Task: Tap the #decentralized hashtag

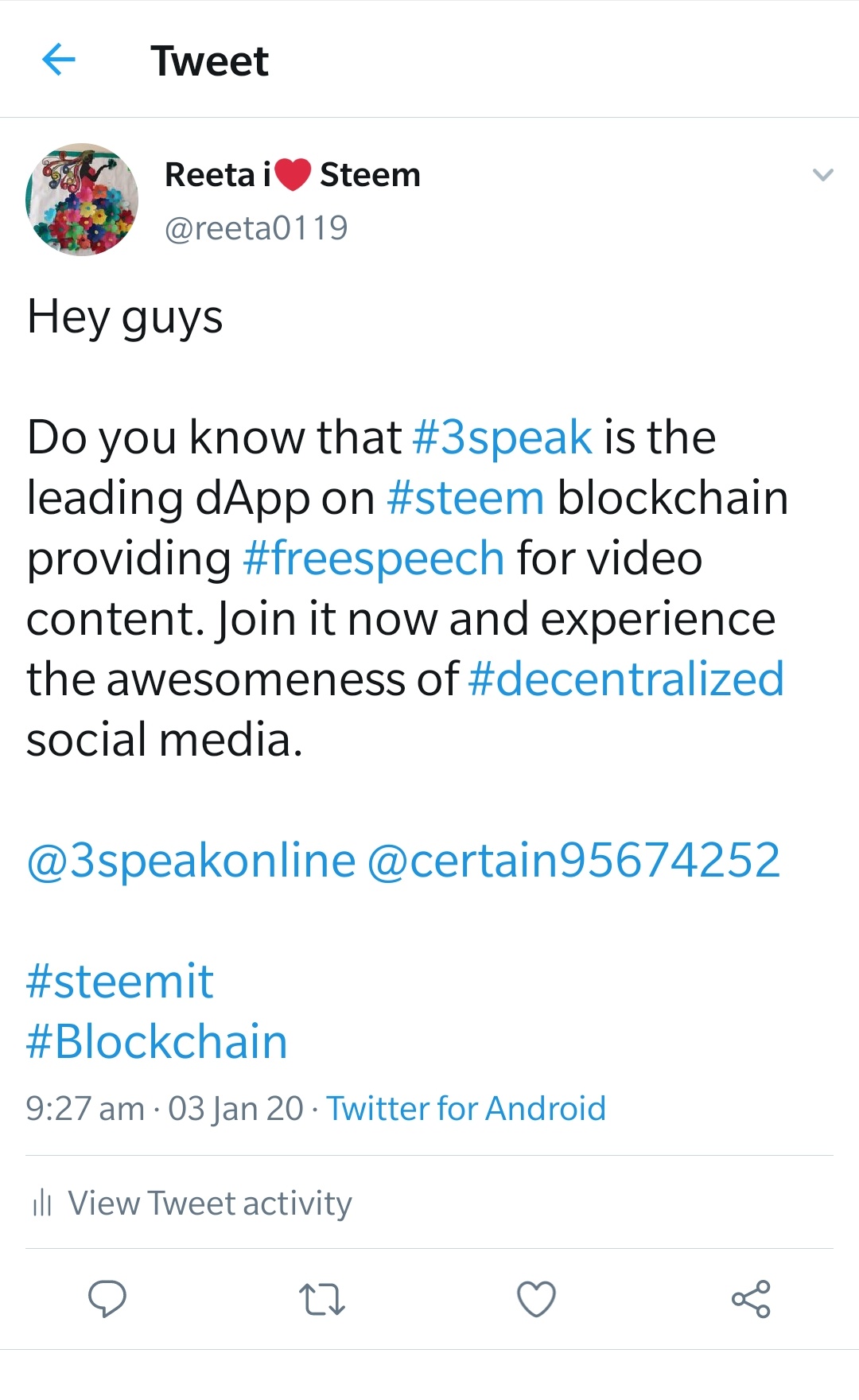Action: 626,679
